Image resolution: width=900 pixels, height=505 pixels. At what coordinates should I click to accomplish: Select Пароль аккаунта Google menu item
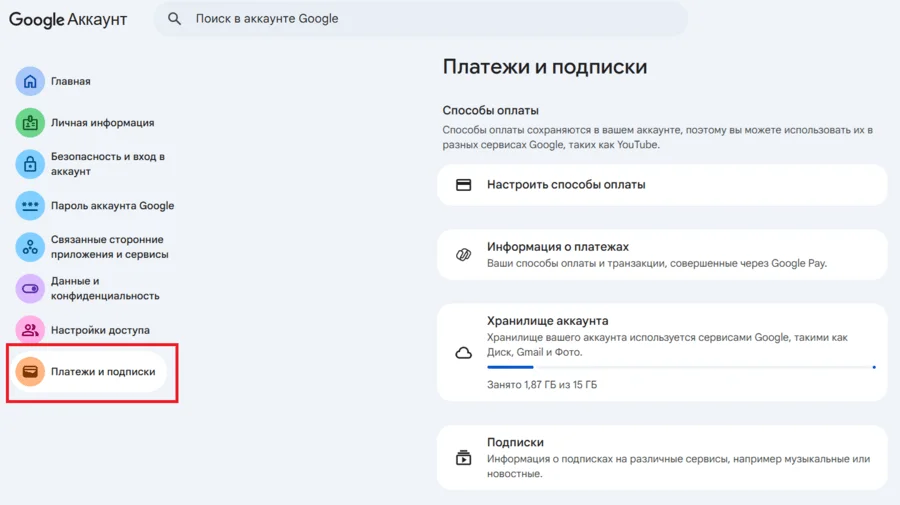112,205
